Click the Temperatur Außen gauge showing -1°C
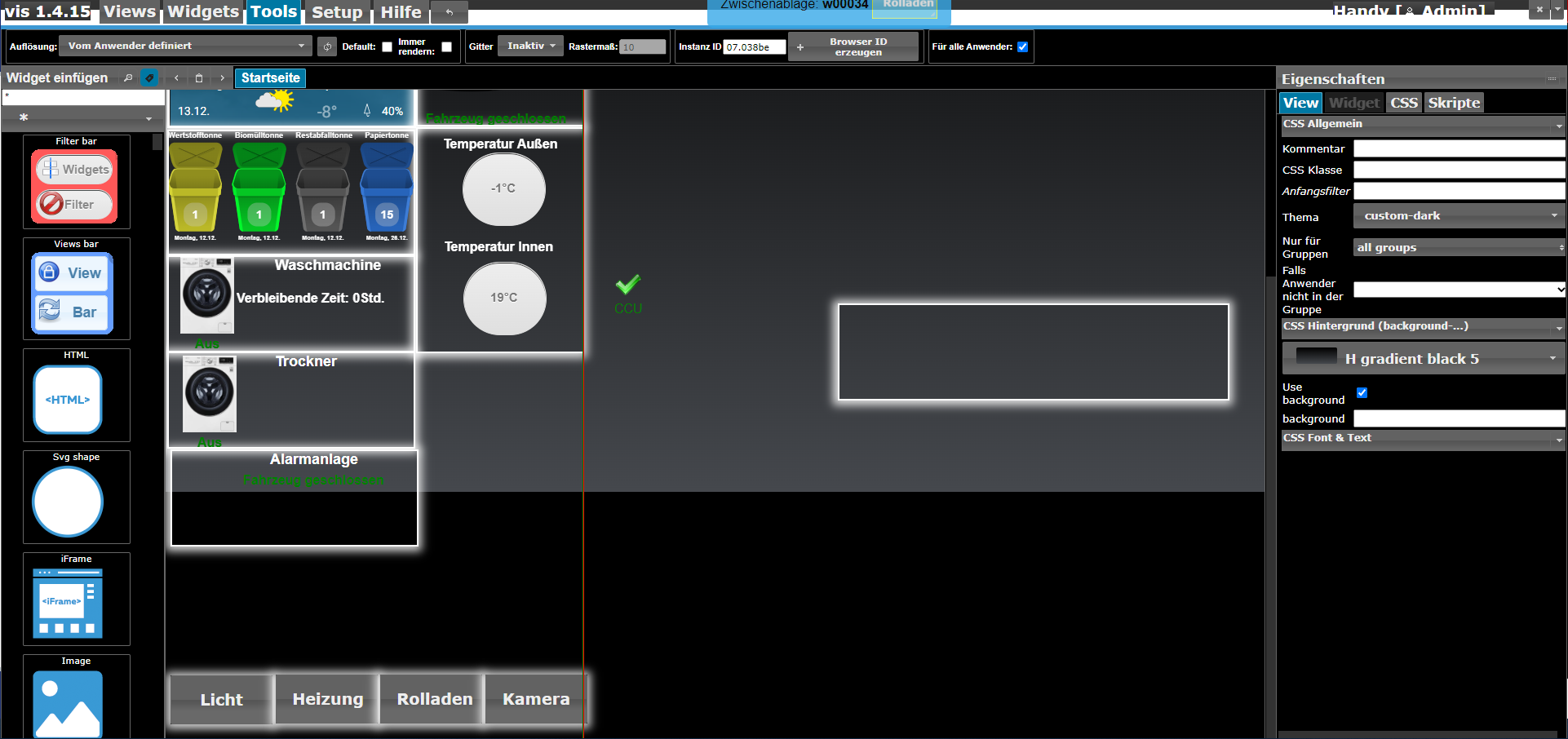 pyautogui.click(x=504, y=189)
